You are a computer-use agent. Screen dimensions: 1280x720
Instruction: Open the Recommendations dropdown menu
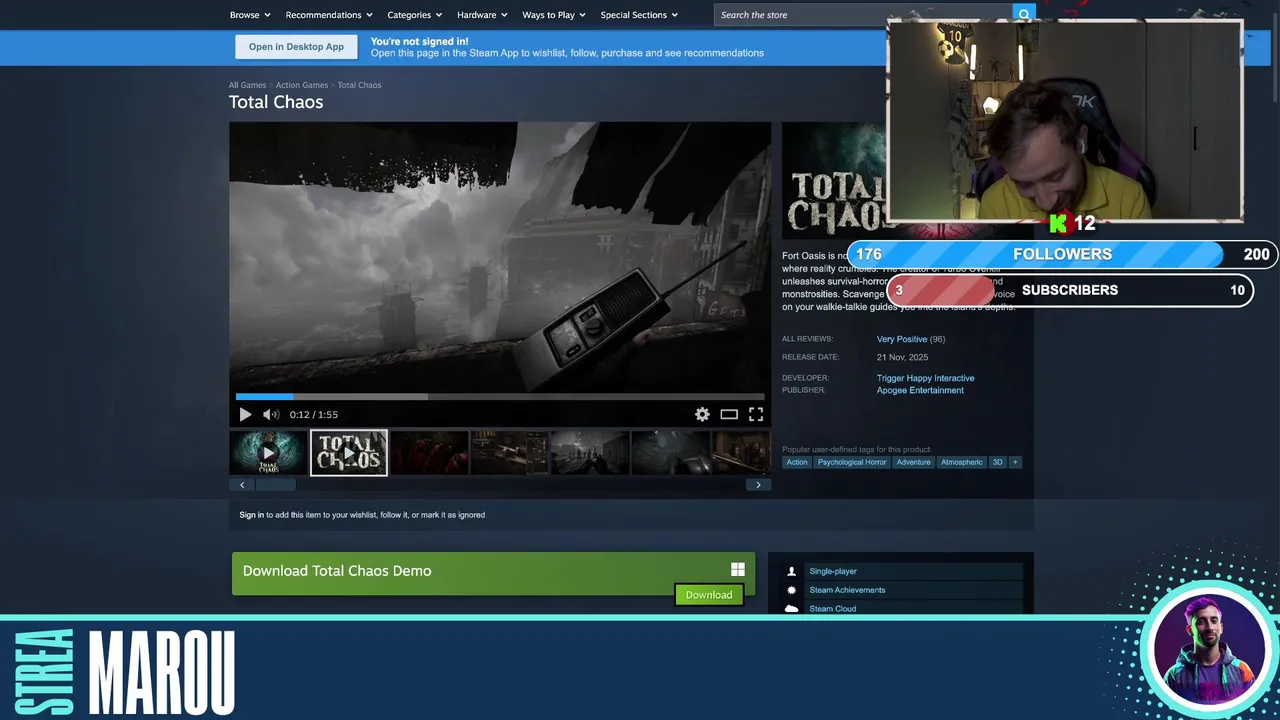[329, 15]
